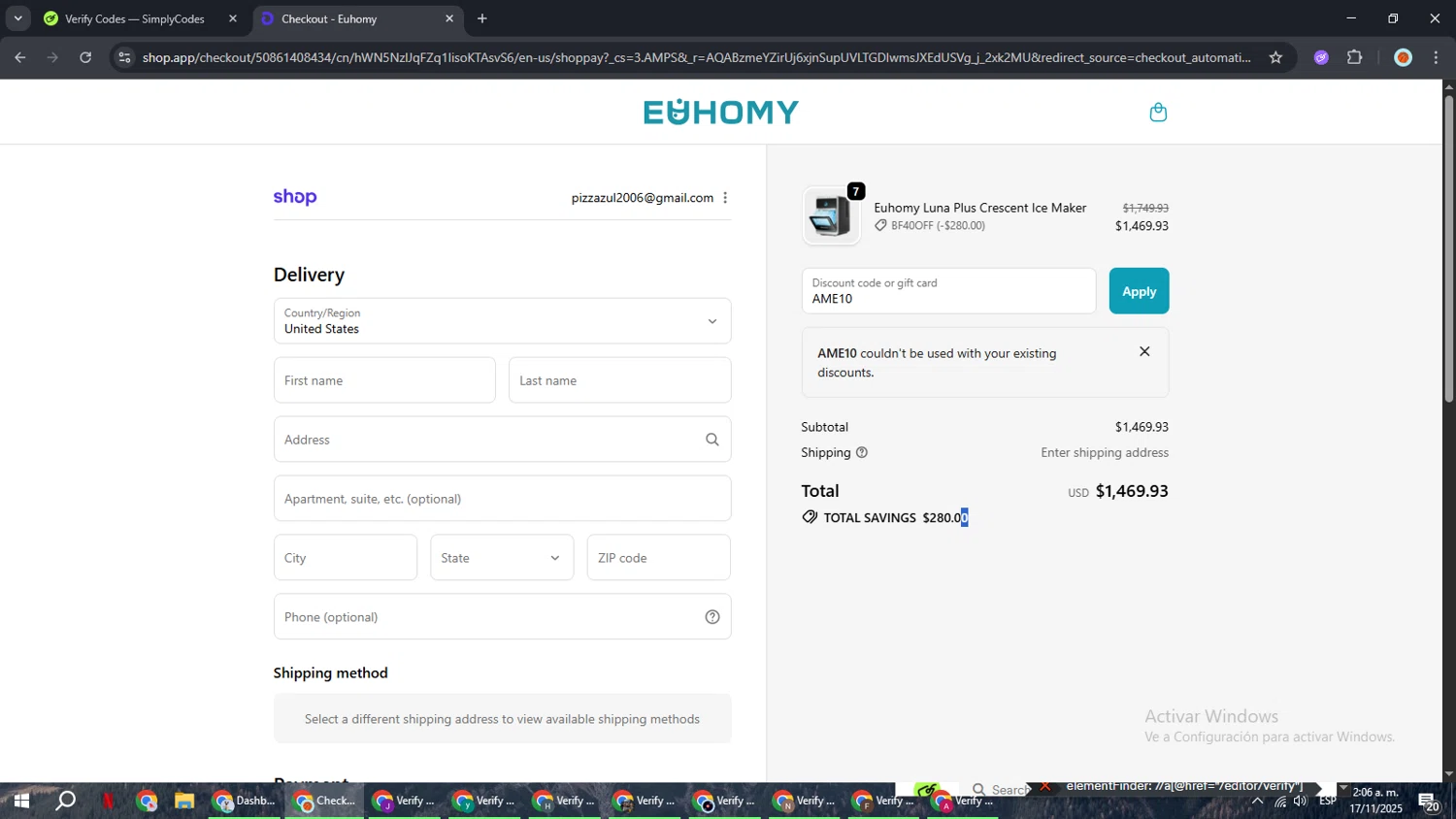
Task: Click the total amount $1,469.93
Action: pyautogui.click(x=1132, y=491)
